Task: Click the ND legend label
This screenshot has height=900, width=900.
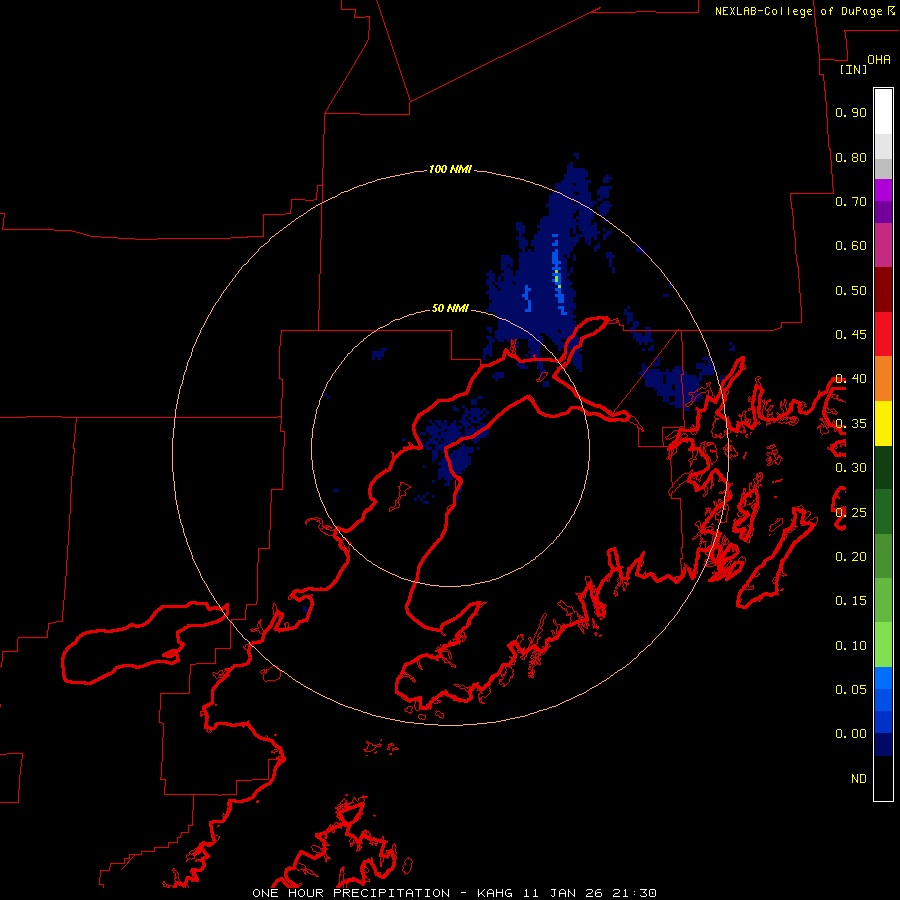Action: (x=859, y=779)
